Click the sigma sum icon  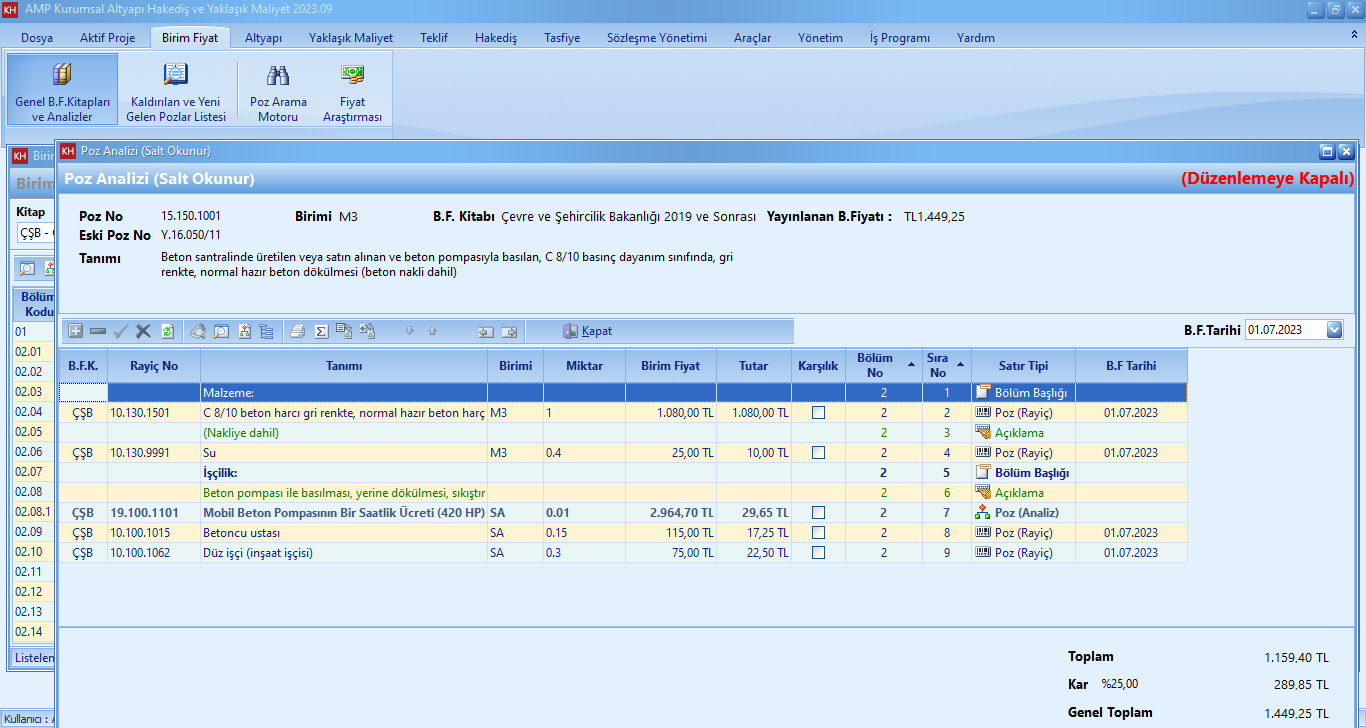[x=321, y=331]
